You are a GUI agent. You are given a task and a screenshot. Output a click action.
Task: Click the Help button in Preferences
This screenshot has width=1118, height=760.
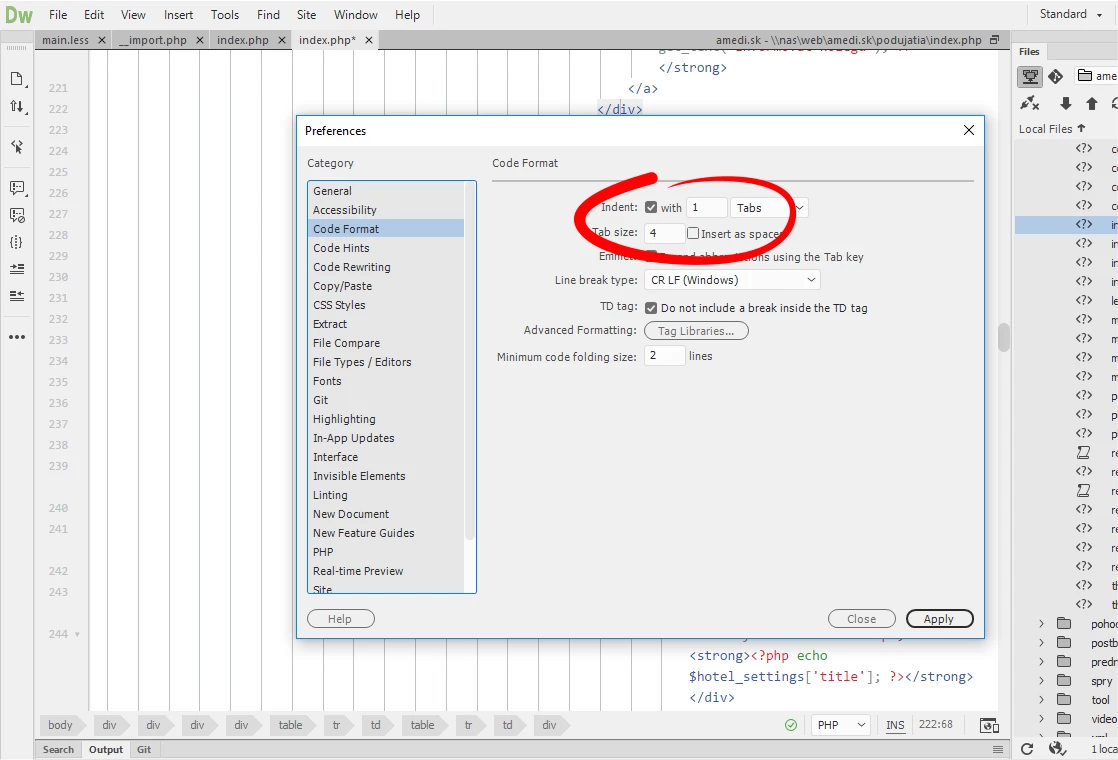coord(340,619)
